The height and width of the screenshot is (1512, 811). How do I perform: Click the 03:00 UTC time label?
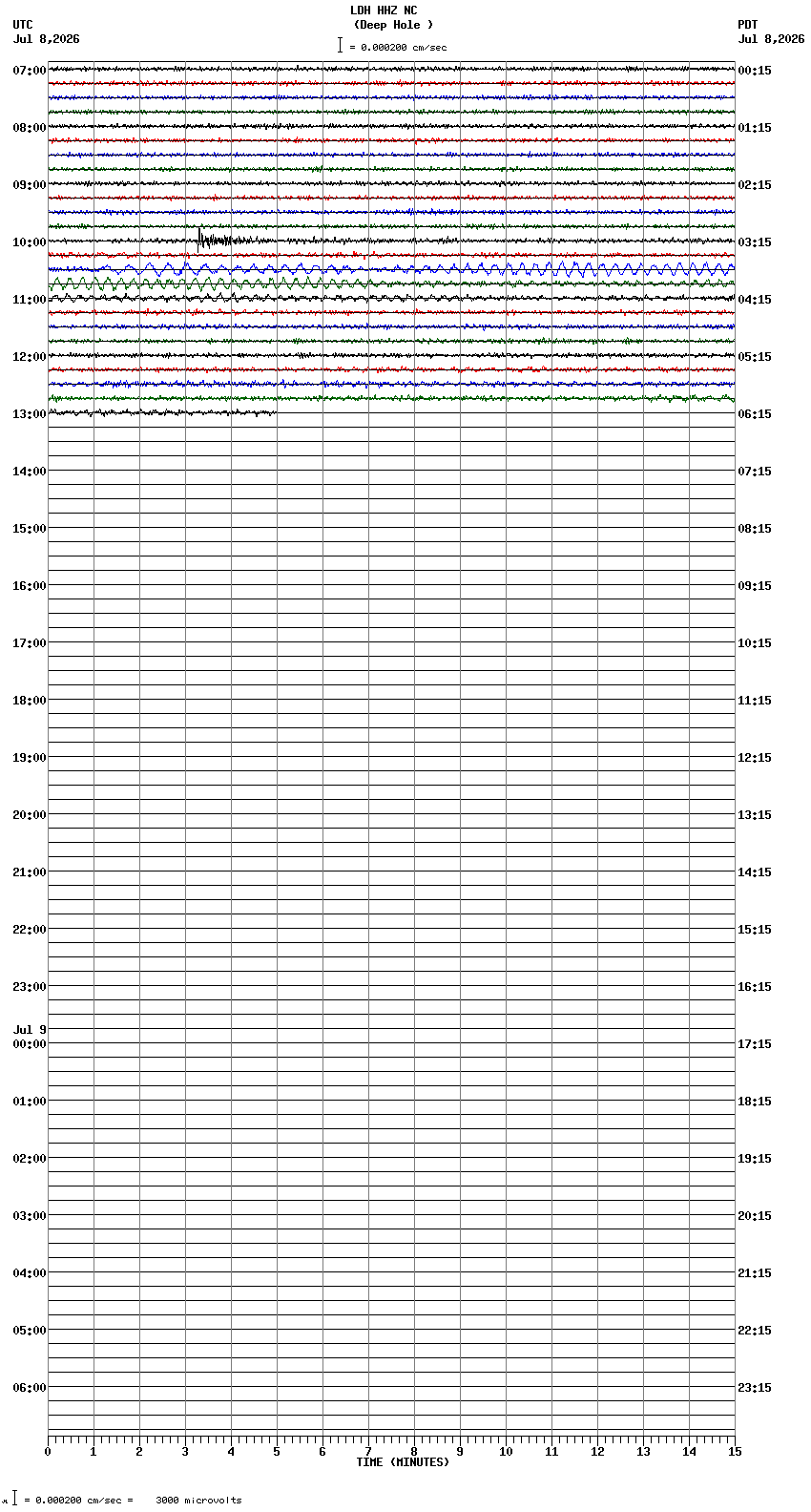coord(30,1216)
